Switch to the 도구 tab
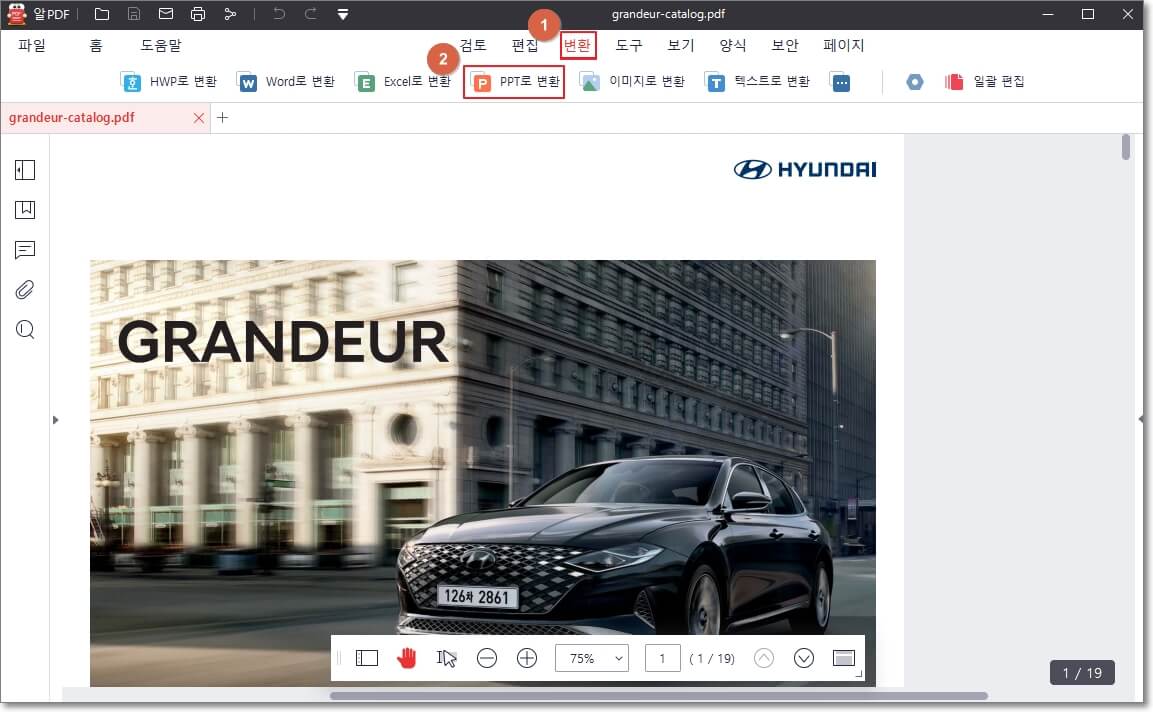Screen dimensions: 1153x712 pos(629,46)
